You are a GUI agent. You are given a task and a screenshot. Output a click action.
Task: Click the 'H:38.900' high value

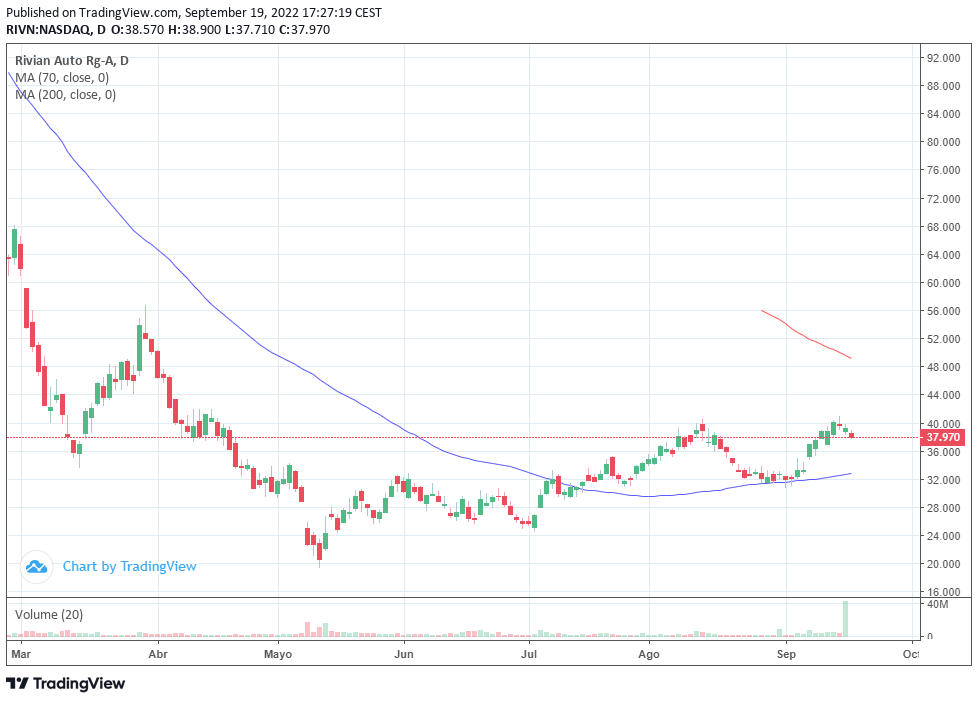[195, 29]
